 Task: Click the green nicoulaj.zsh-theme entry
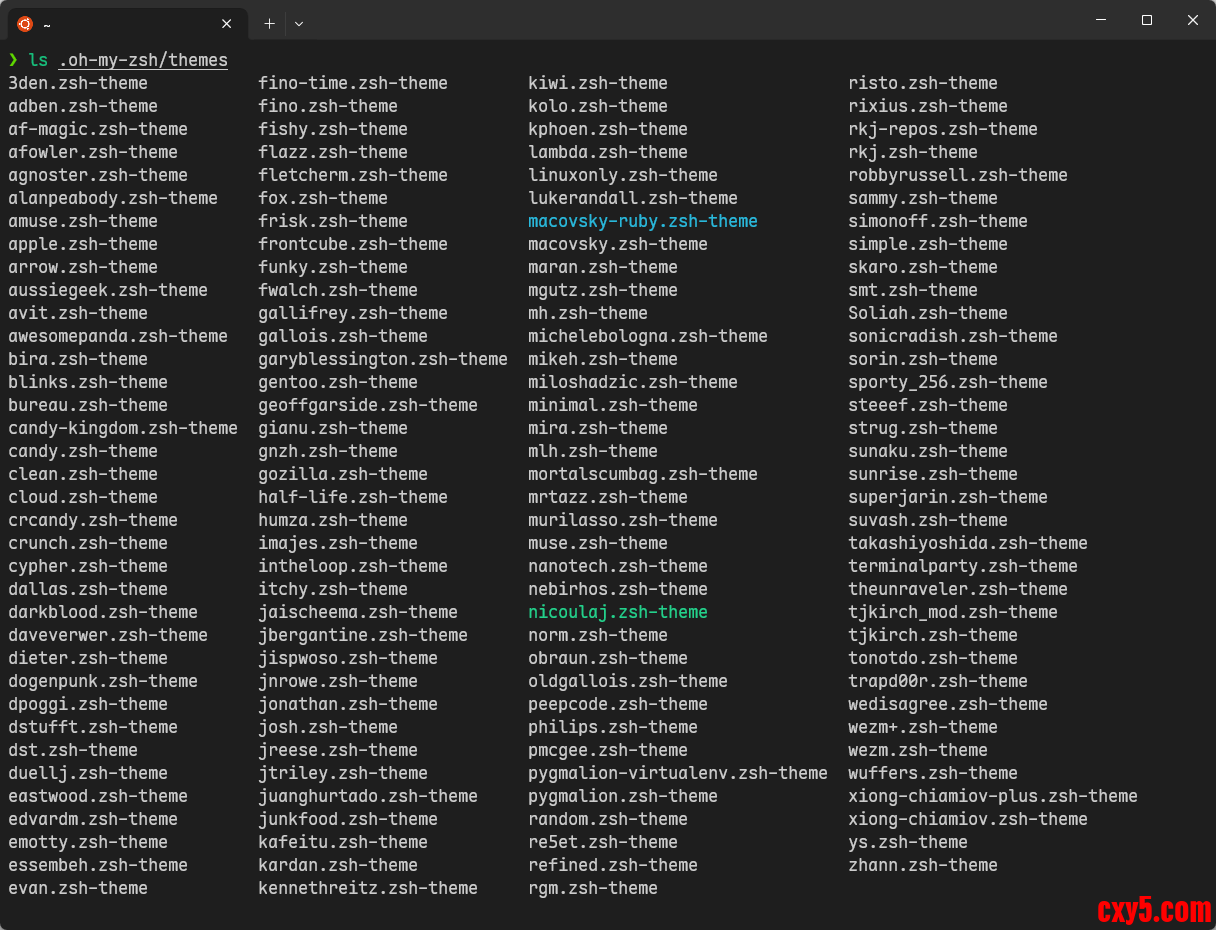click(x=617, y=612)
